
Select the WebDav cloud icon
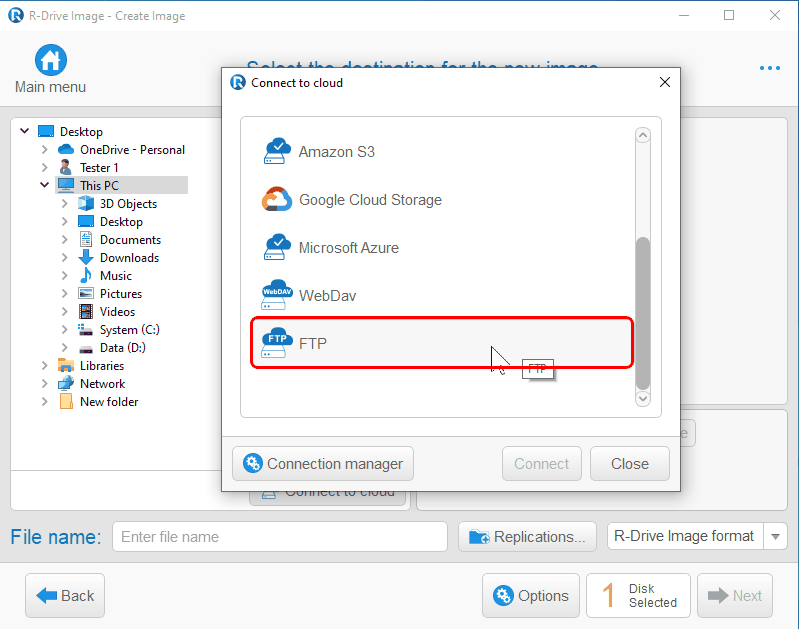[277, 295]
